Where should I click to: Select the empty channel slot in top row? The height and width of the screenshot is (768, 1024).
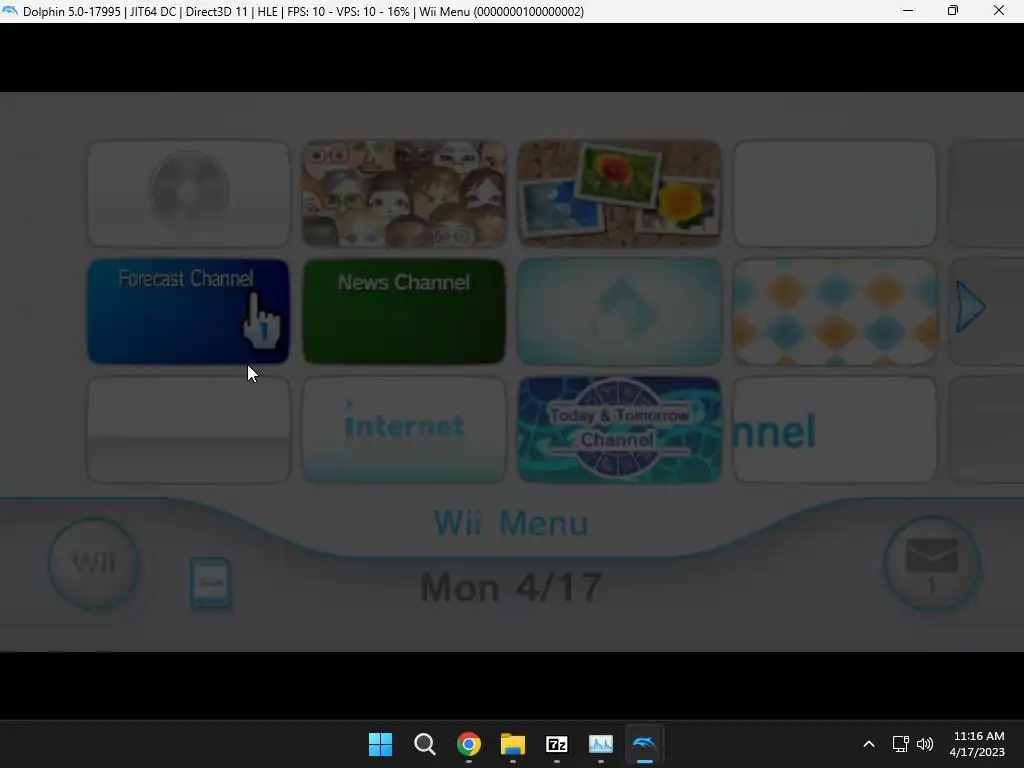pos(834,193)
